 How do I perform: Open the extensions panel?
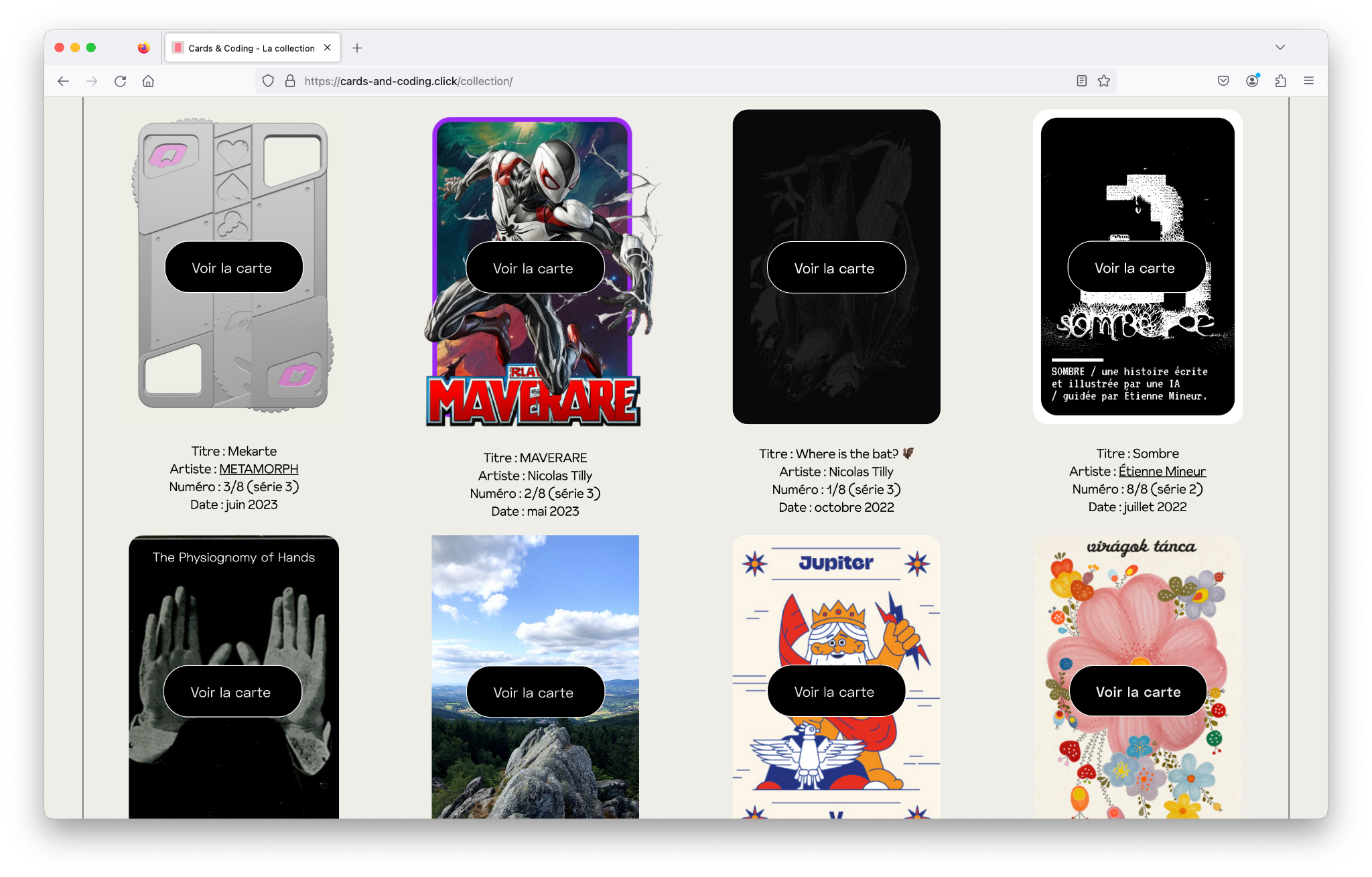[1280, 81]
